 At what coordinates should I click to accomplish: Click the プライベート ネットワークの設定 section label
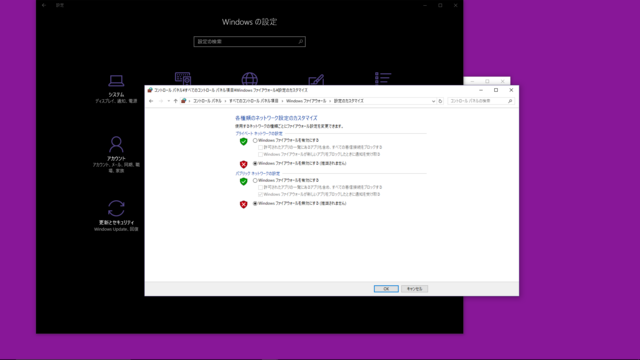pyautogui.click(x=259, y=133)
